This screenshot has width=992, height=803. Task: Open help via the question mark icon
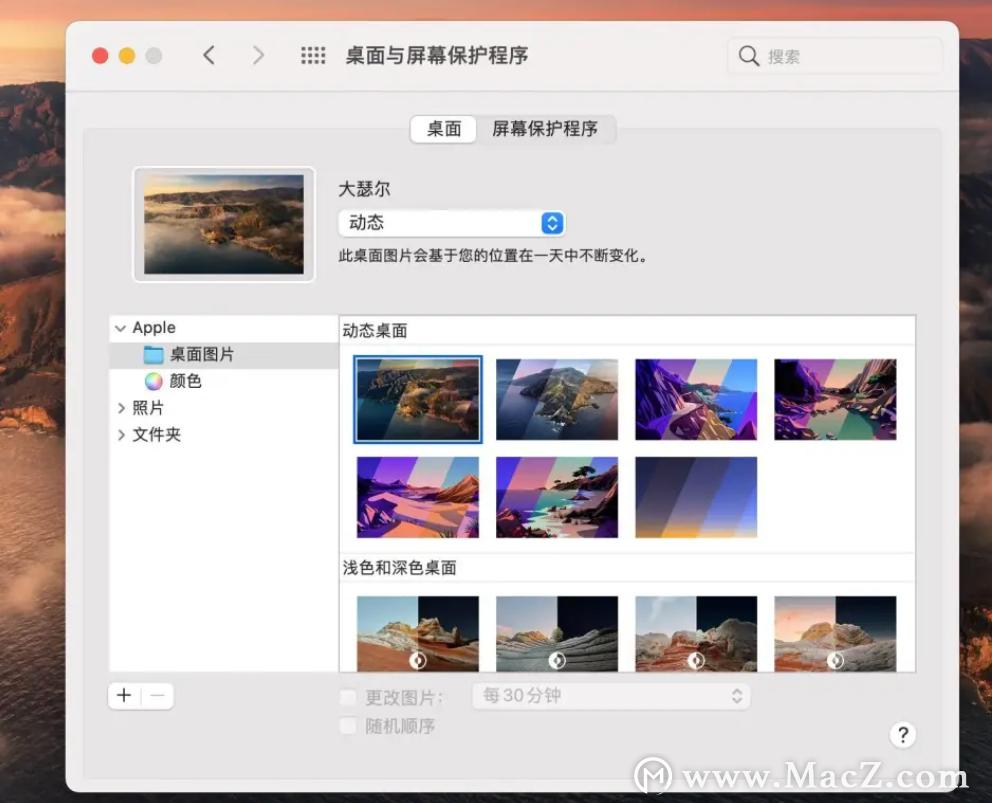[x=903, y=734]
